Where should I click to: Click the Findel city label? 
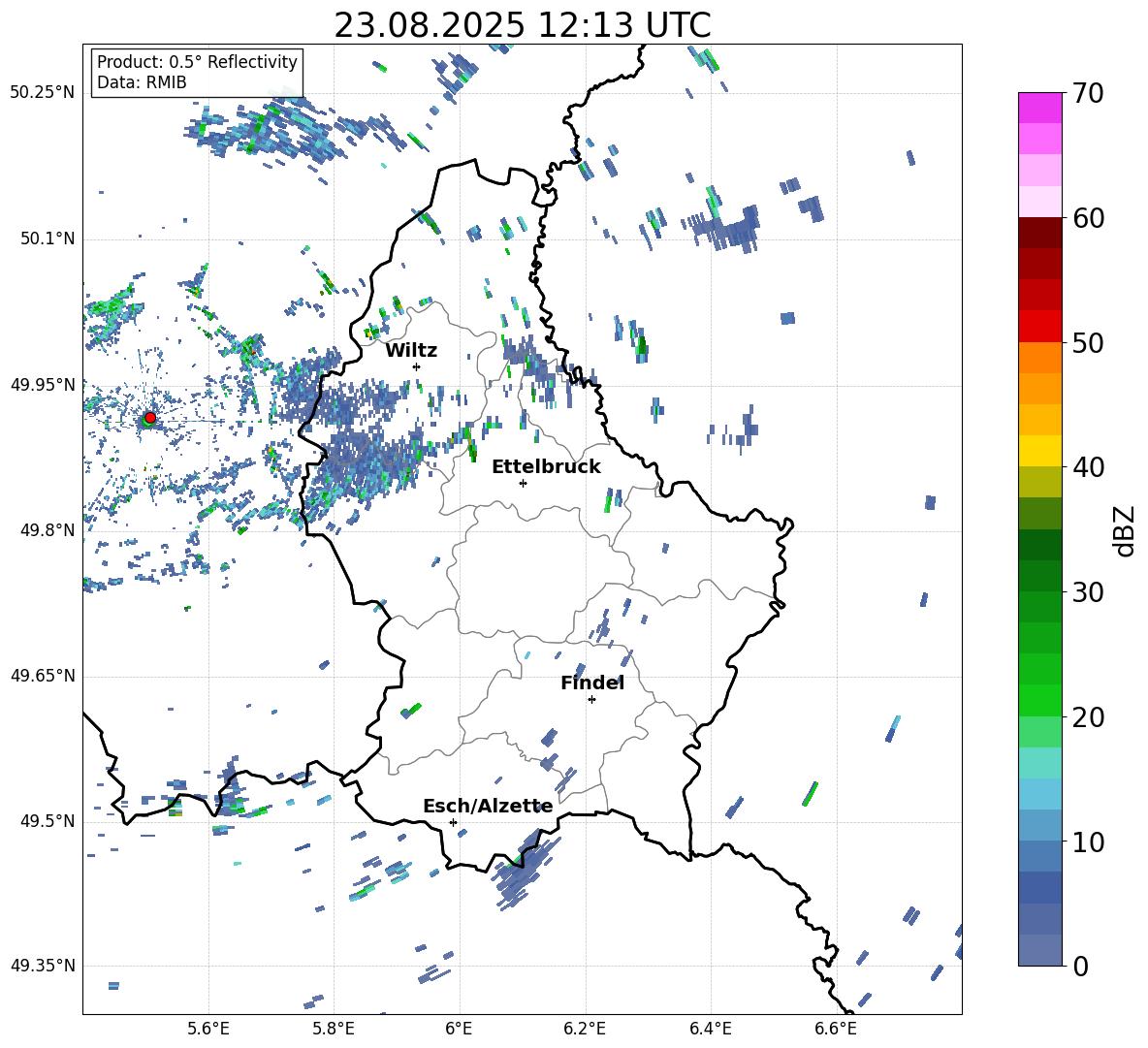click(x=592, y=683)
